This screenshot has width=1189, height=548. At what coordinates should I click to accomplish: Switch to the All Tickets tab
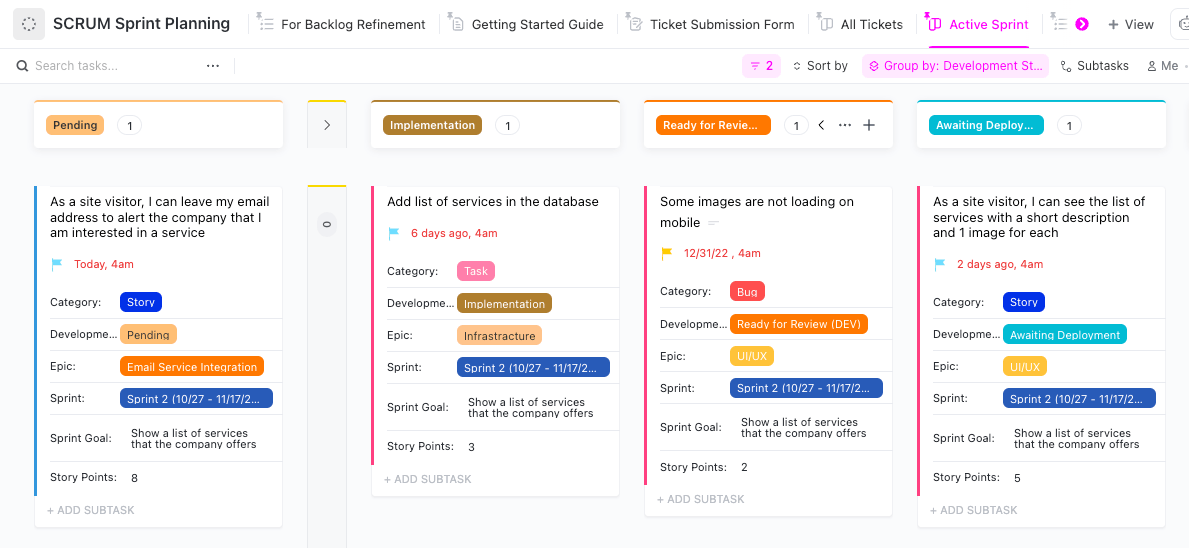tap(860, 24)
